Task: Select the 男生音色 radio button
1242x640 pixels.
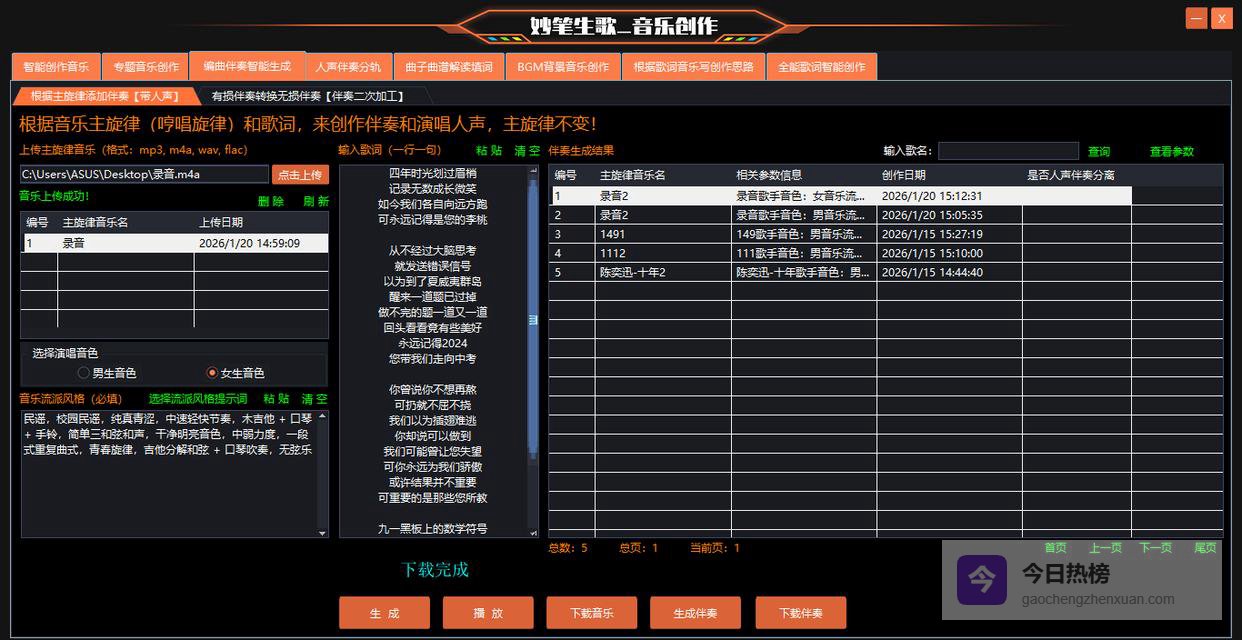Action: point(83,373)
